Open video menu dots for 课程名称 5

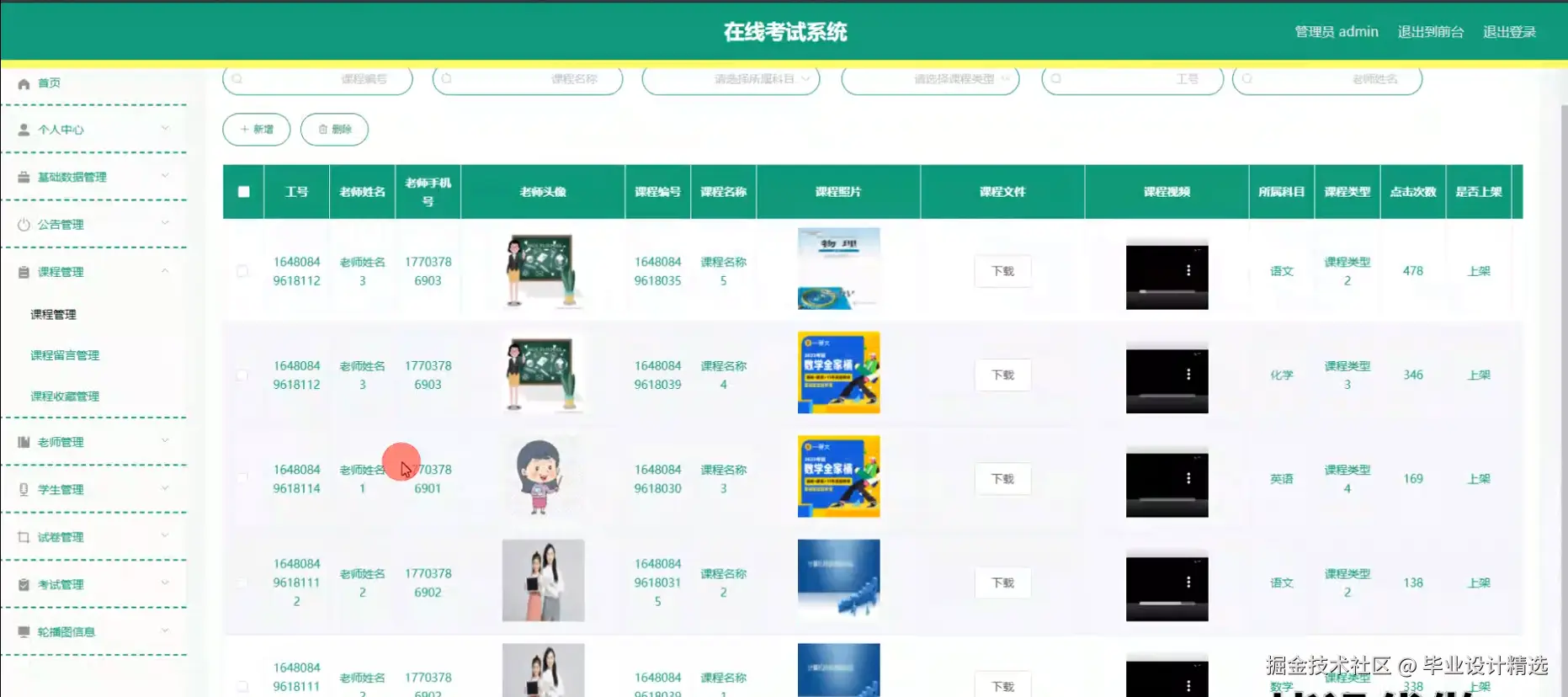point(1188,270)
